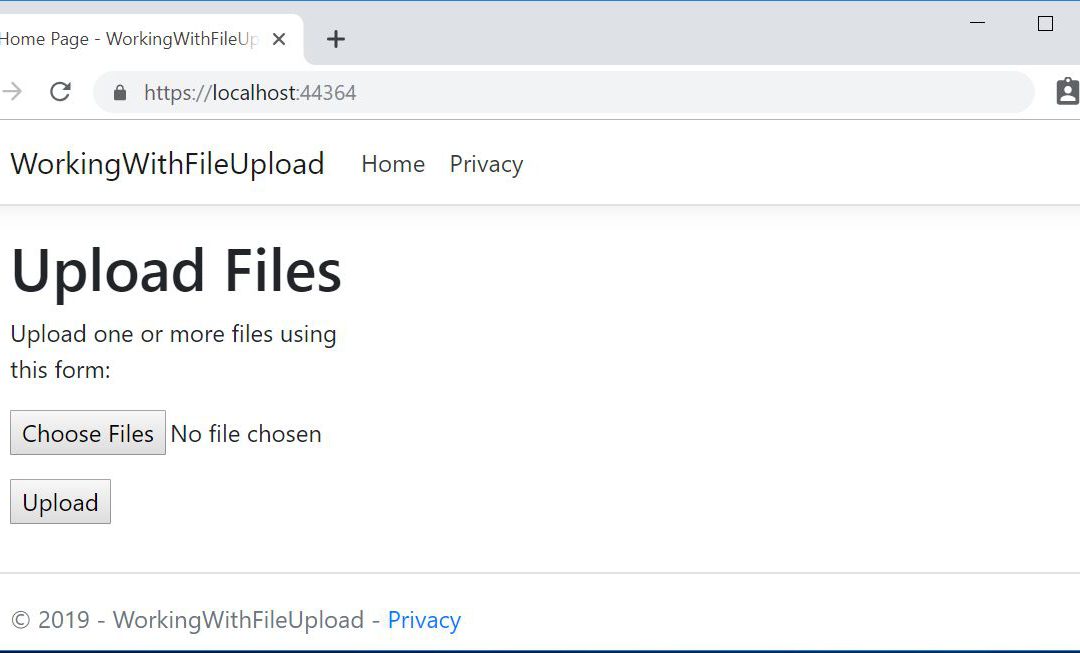
Task: Follow the Privacy link in the footer
Action: pos(424,620)
